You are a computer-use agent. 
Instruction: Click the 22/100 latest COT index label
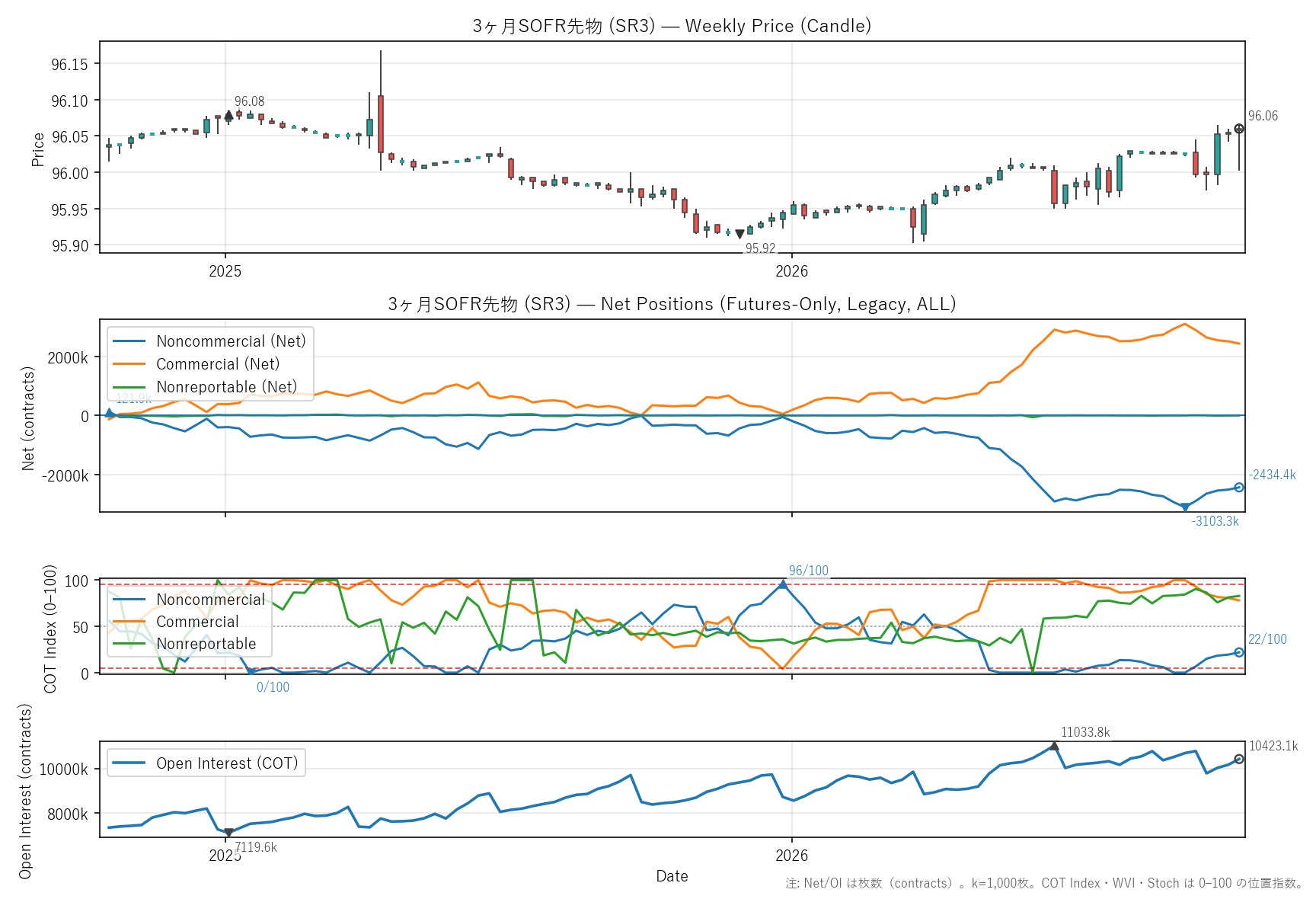(1267, 639)
